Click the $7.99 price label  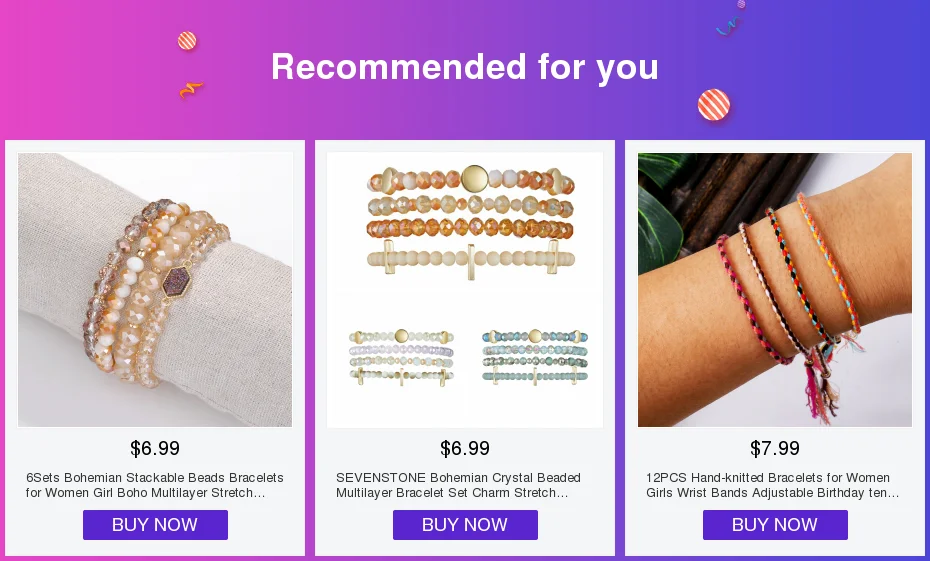[x=775, y=449]
